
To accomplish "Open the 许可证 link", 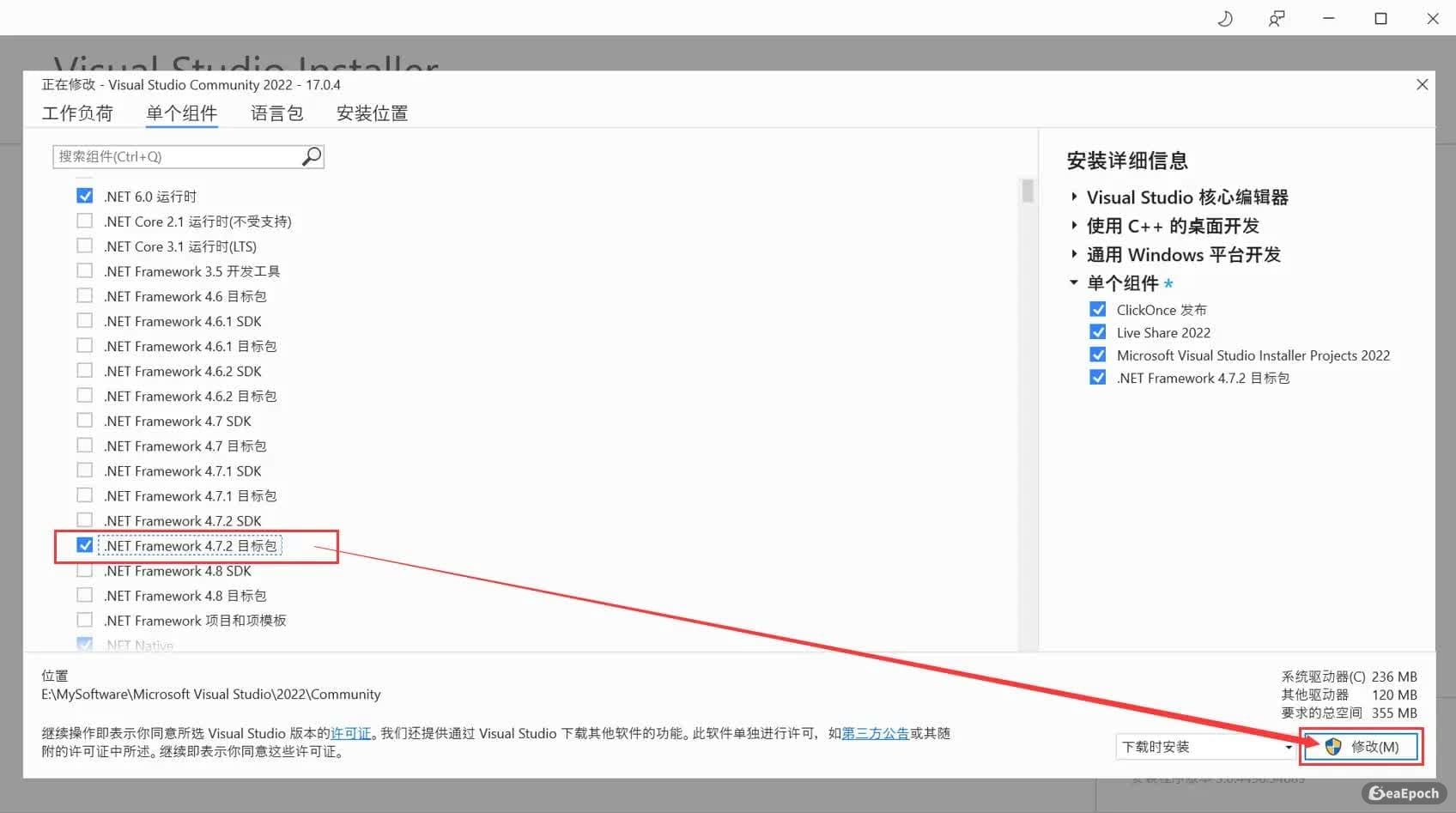I will 351,733.
